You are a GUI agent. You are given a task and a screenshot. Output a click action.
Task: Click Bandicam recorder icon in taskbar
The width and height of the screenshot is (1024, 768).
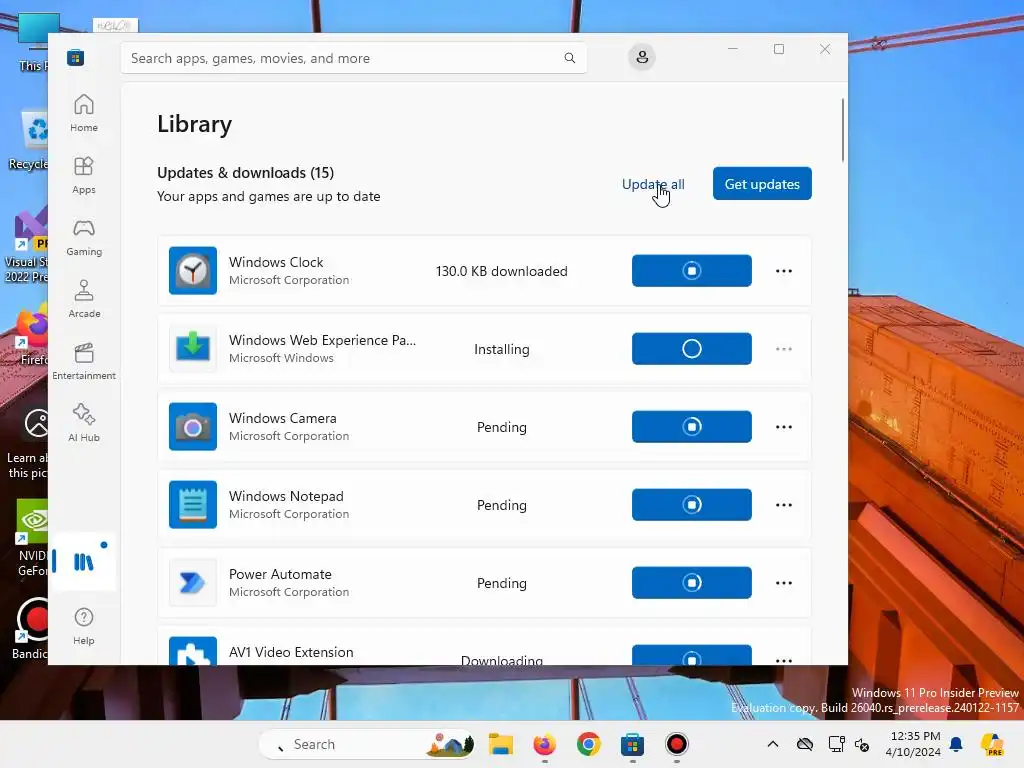point(677,744)
